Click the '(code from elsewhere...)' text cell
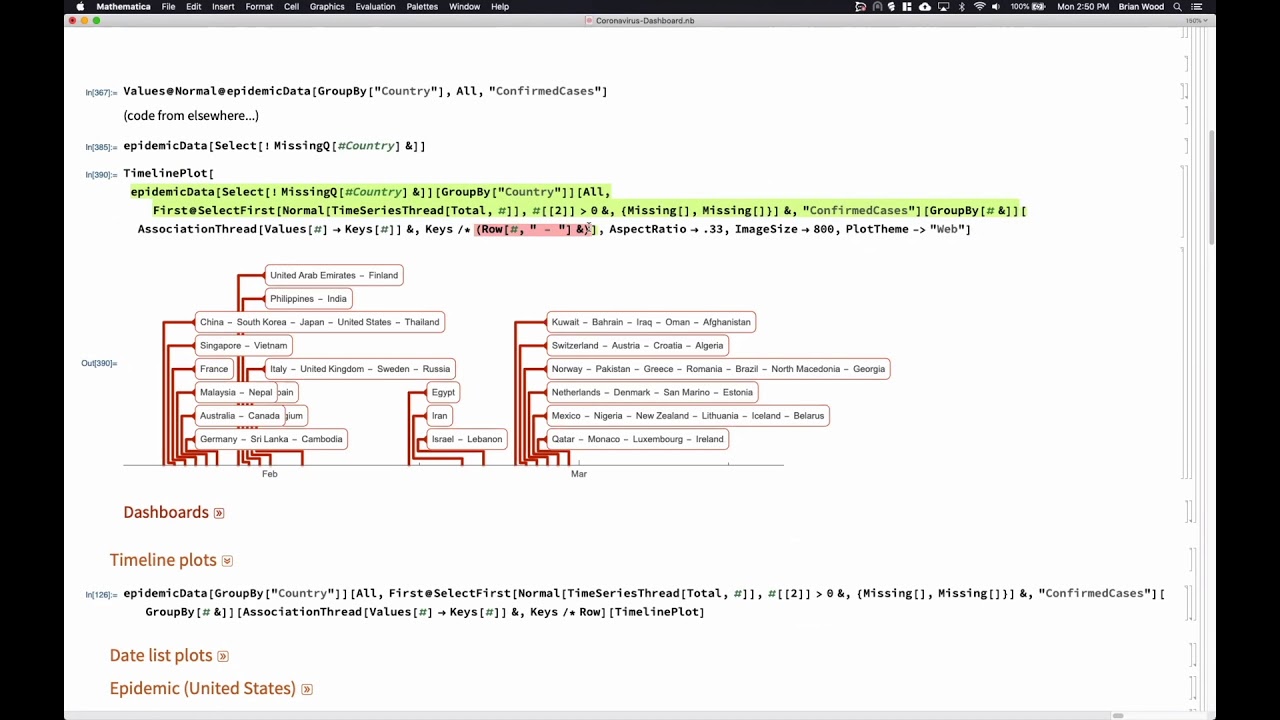Image resolution: width=1280 pixels, height=720 pixels. tap(191, 116)
